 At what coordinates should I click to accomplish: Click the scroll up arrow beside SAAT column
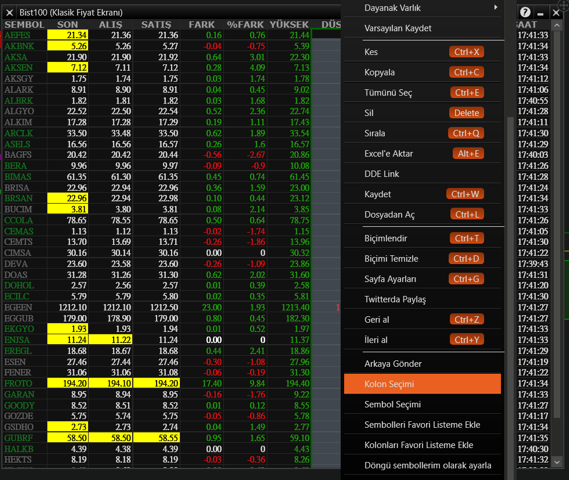557,25
